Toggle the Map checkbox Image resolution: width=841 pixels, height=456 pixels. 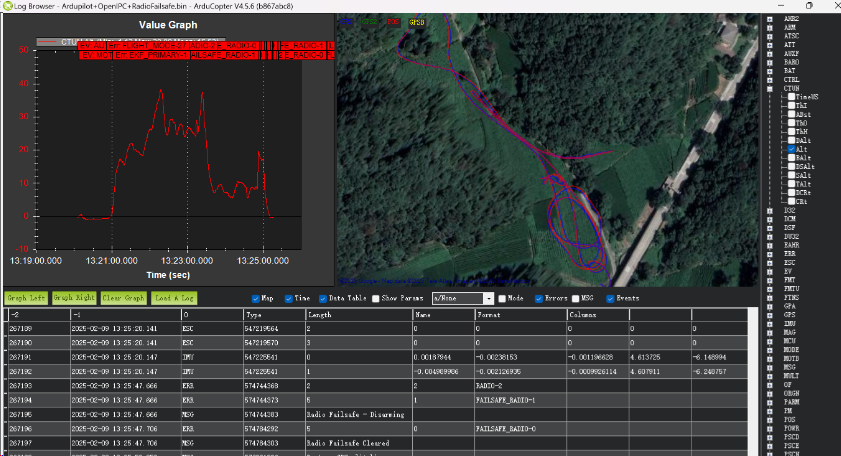point(256,298)
